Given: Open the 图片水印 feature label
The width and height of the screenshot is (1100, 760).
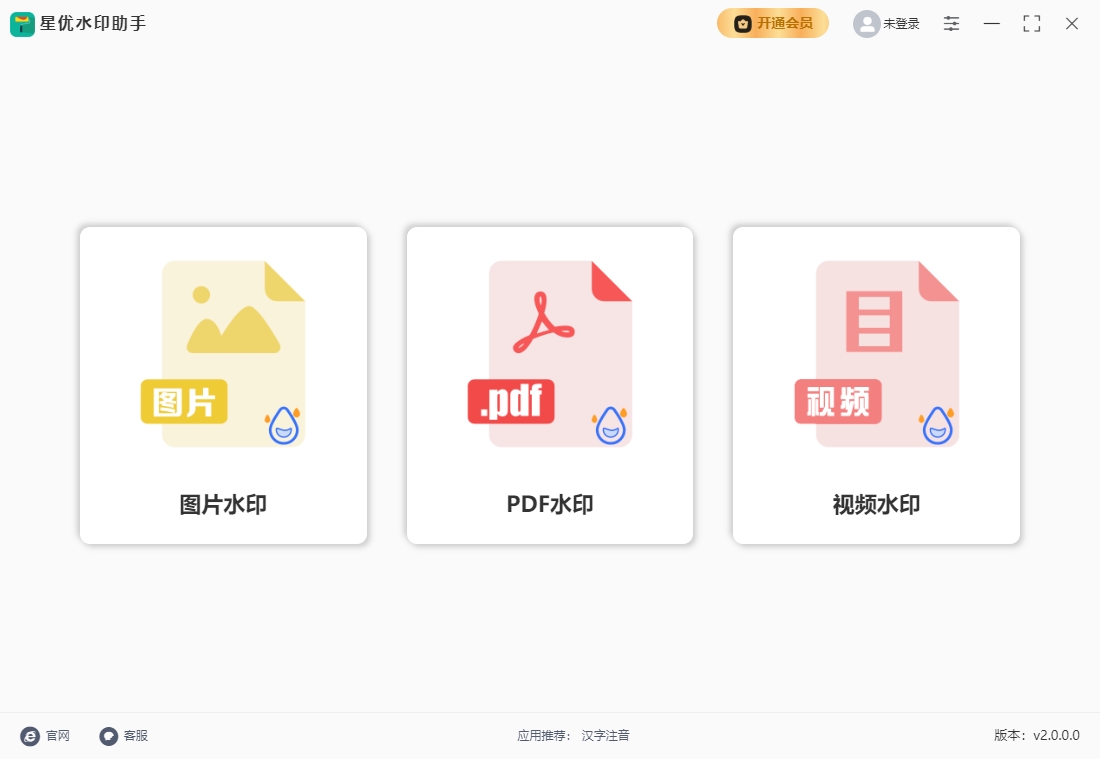Looking at the screenshot, I should point(223,505).
